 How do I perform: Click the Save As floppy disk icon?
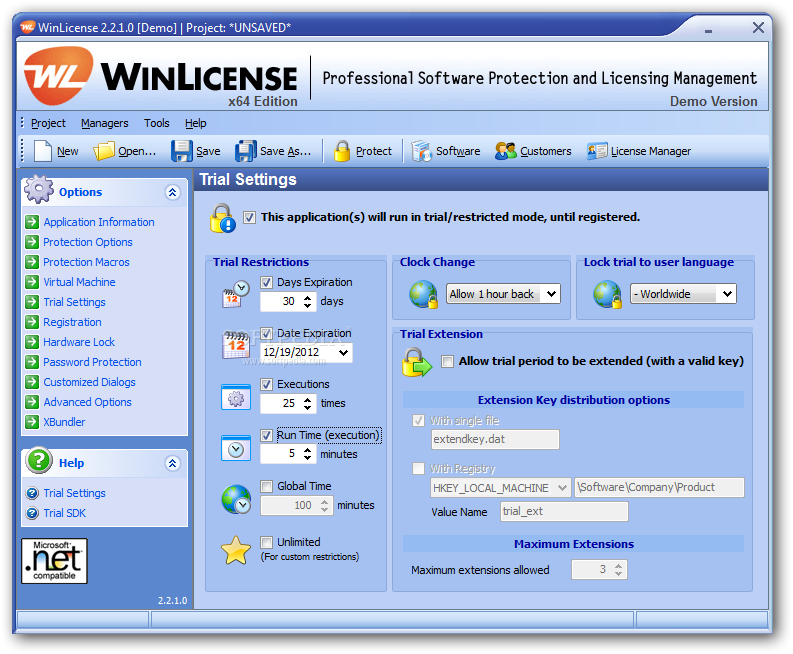(246, 151)
